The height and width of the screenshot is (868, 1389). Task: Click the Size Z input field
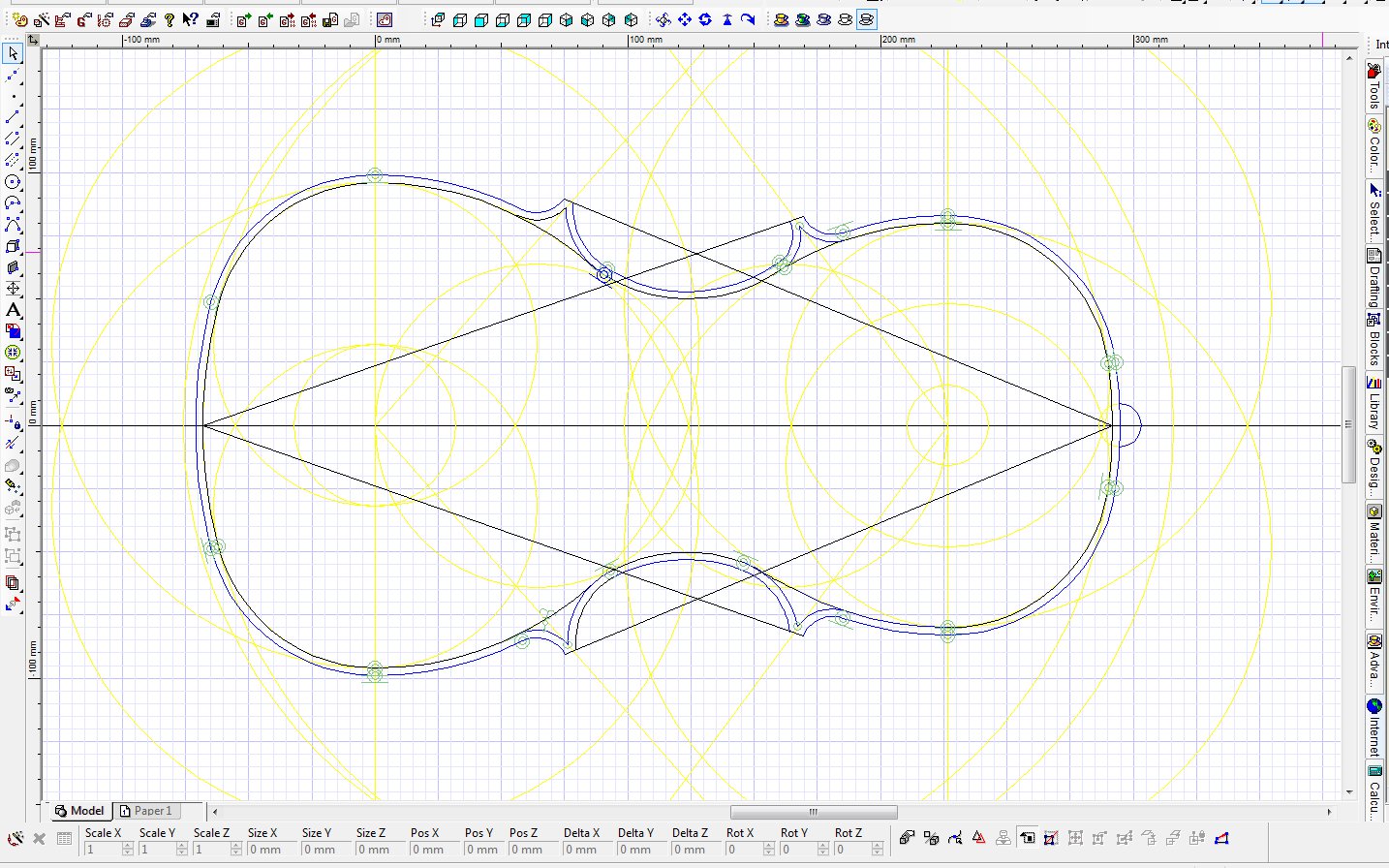[x=381, y=850]
